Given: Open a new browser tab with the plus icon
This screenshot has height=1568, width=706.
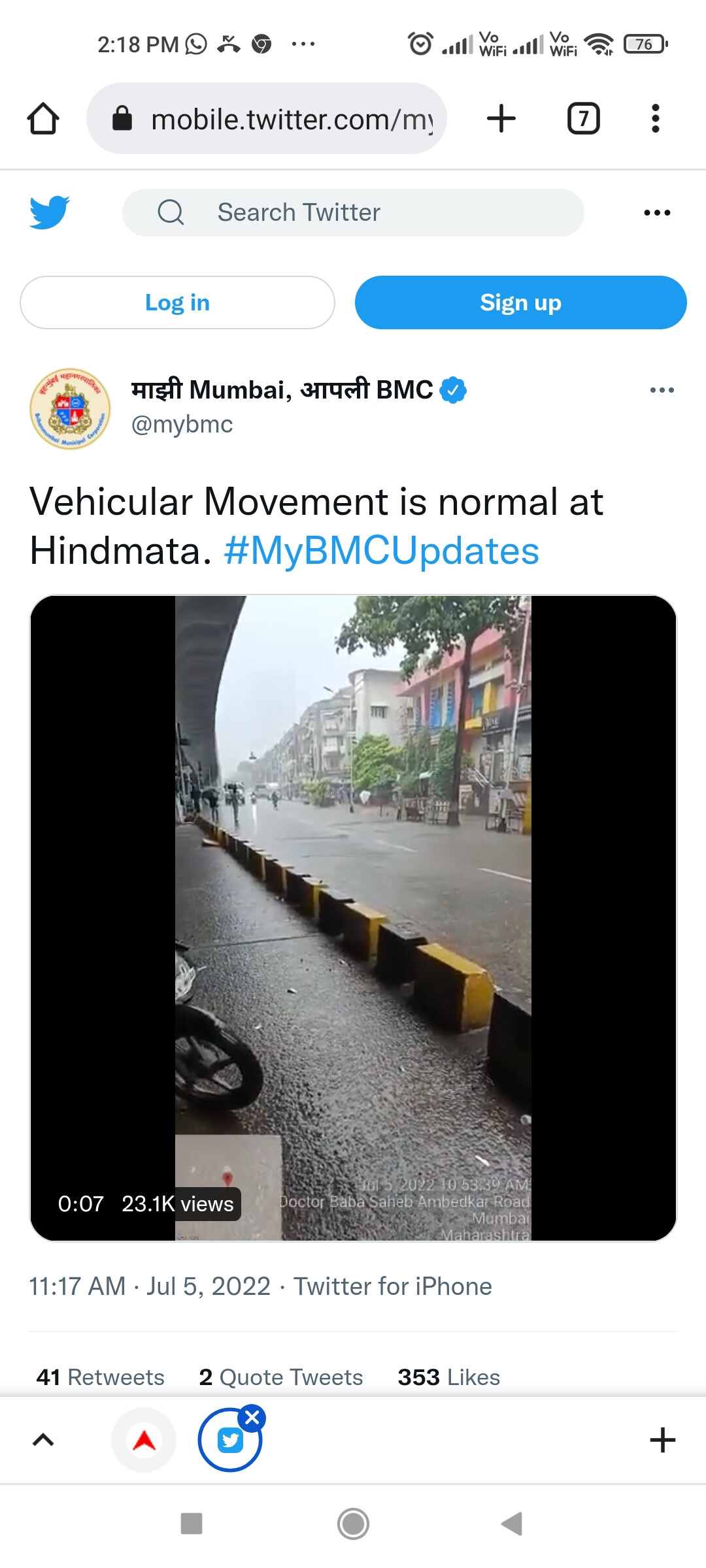Looking at the screenshot, I should coord(501,118).
